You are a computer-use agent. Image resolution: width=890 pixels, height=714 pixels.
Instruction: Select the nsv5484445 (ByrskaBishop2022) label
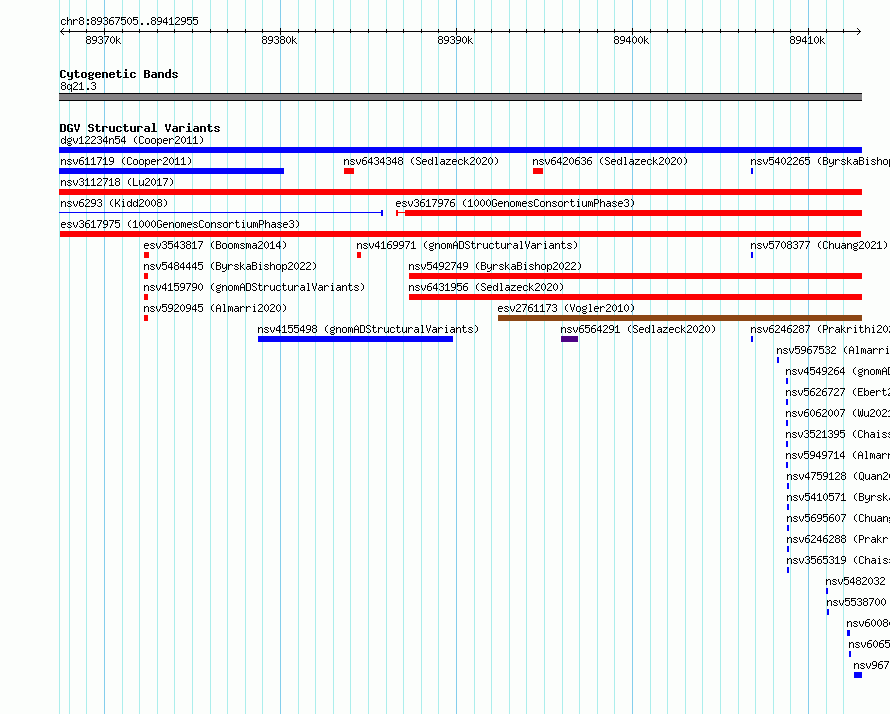(230, 266)
